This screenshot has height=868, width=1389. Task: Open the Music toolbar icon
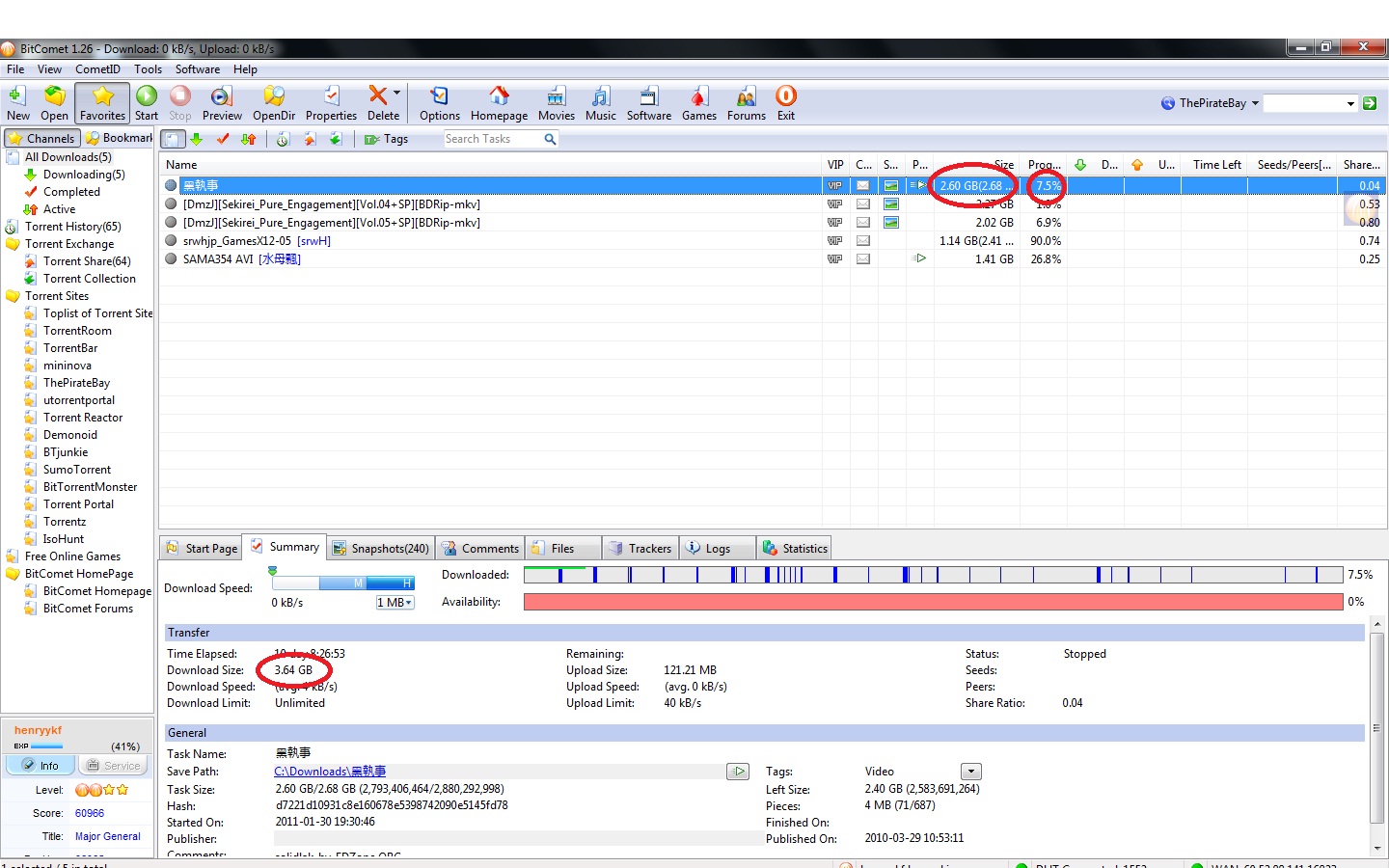600,103
